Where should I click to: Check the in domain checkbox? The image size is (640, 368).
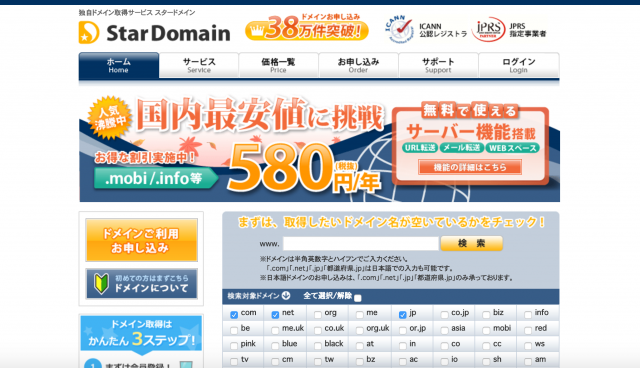pos(402,346)
